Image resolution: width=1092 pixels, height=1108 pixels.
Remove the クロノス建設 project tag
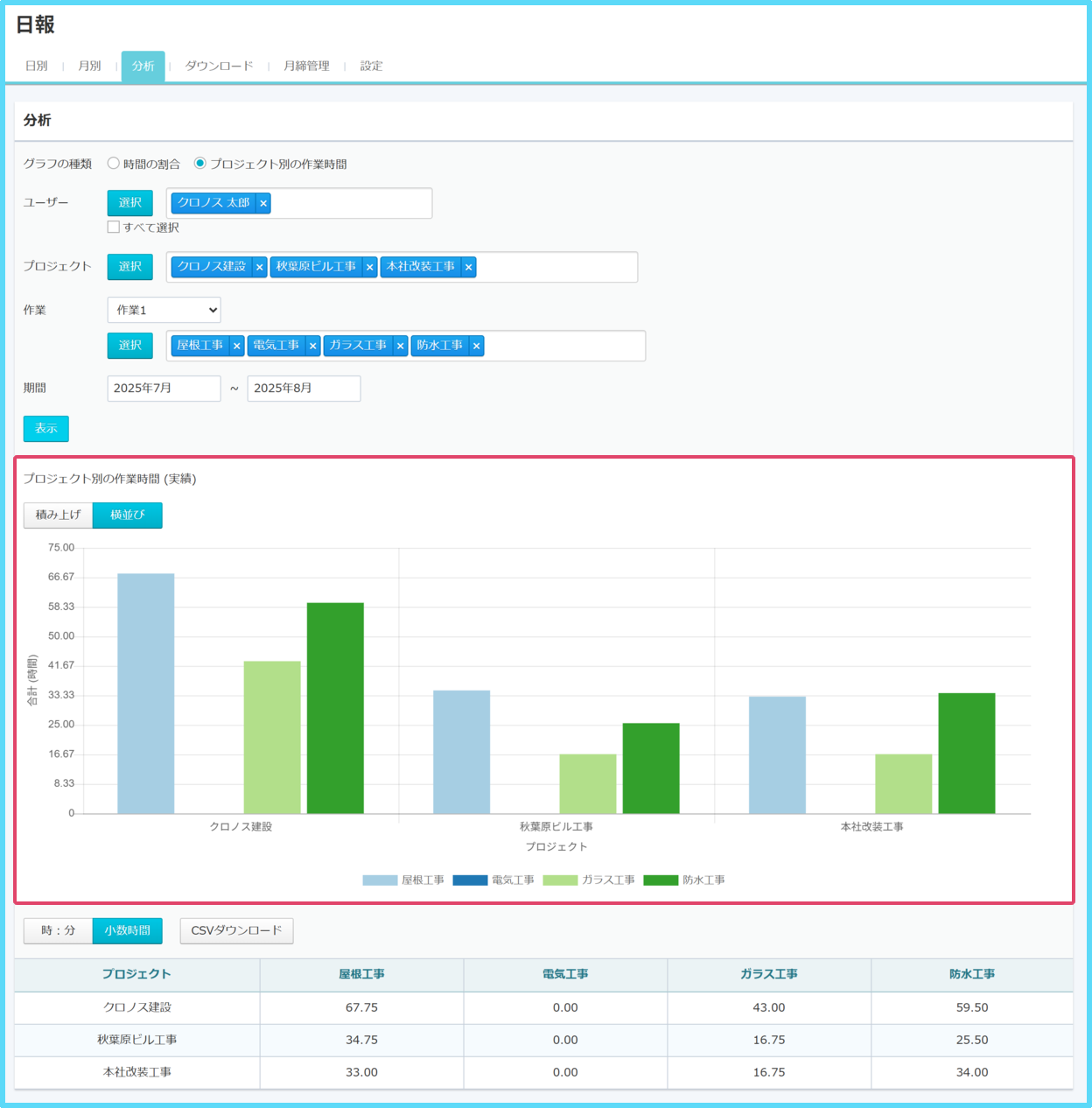coord(260,267)
